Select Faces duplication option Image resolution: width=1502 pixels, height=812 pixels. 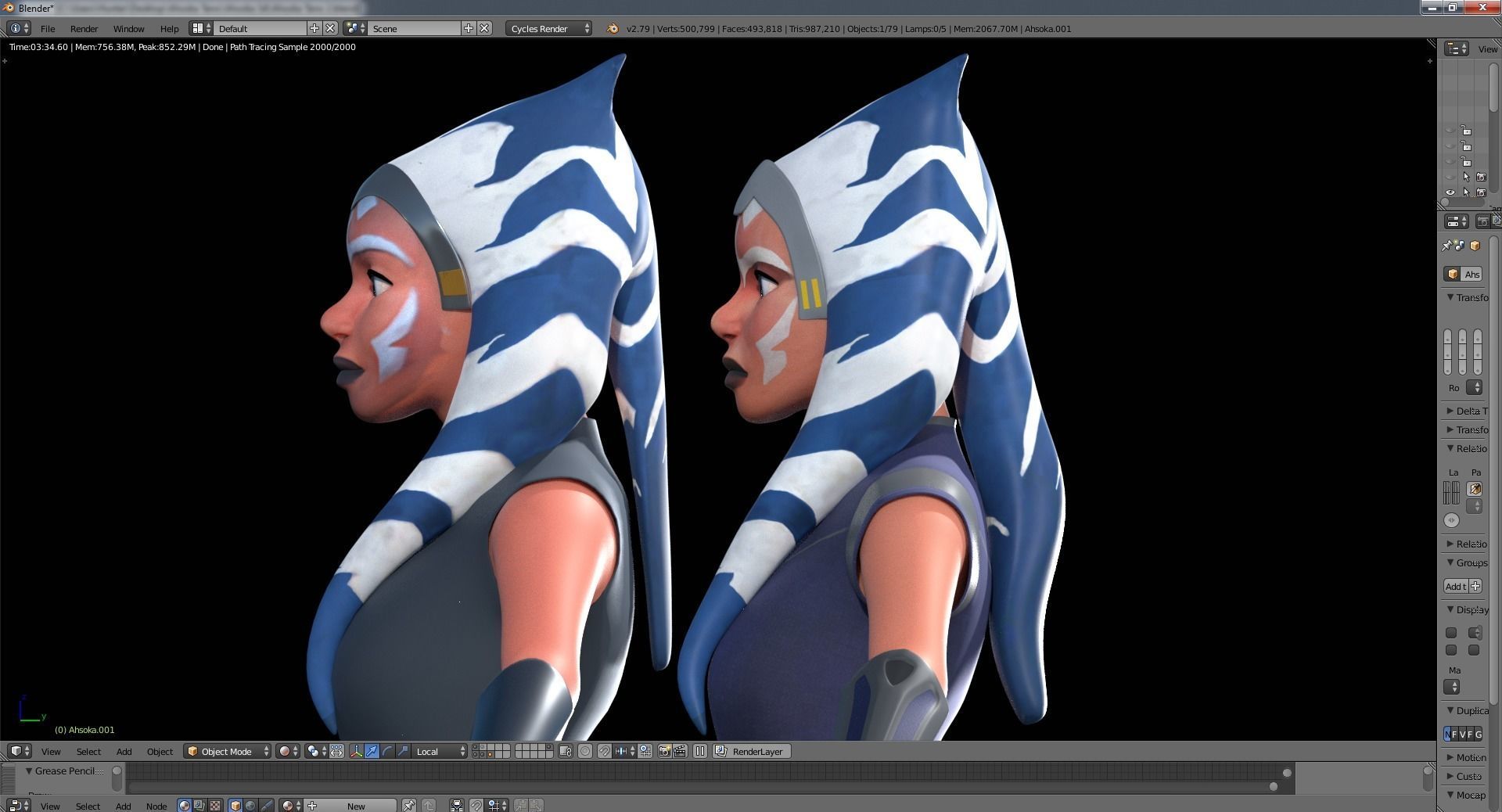click(1470, 734)
